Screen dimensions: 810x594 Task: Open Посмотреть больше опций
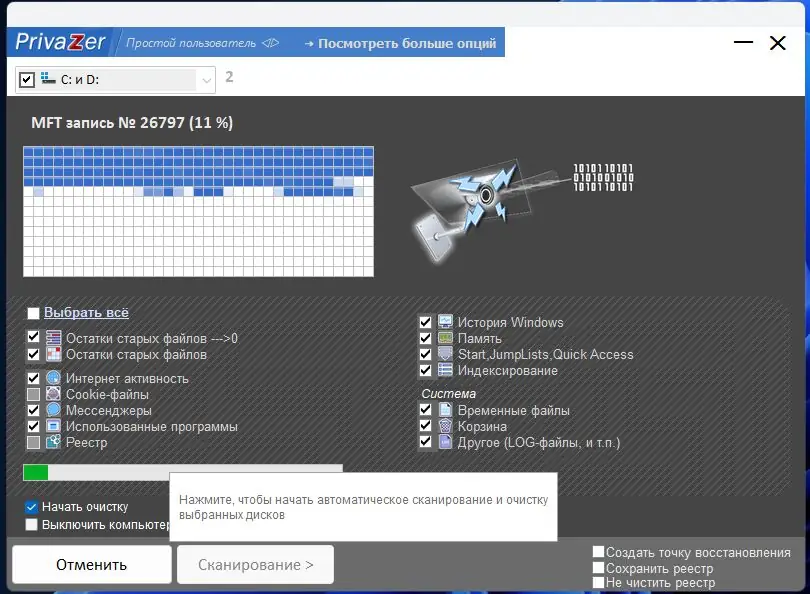point(400,43)
